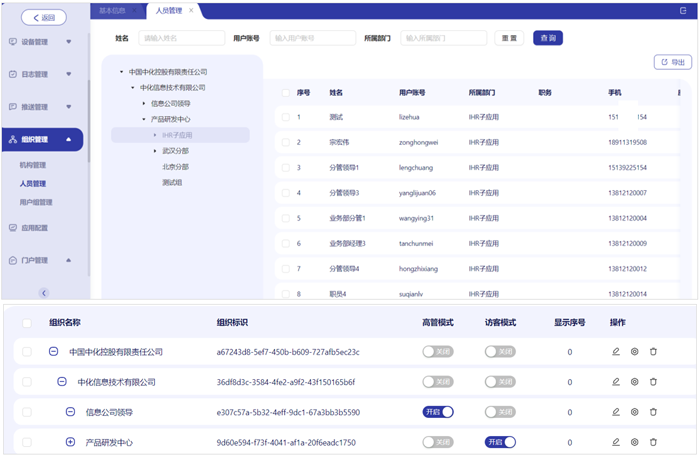Disable 访客模式 toggle for 产品研发中心
This screenshot has width=700, height=457.
pos(500,442)
